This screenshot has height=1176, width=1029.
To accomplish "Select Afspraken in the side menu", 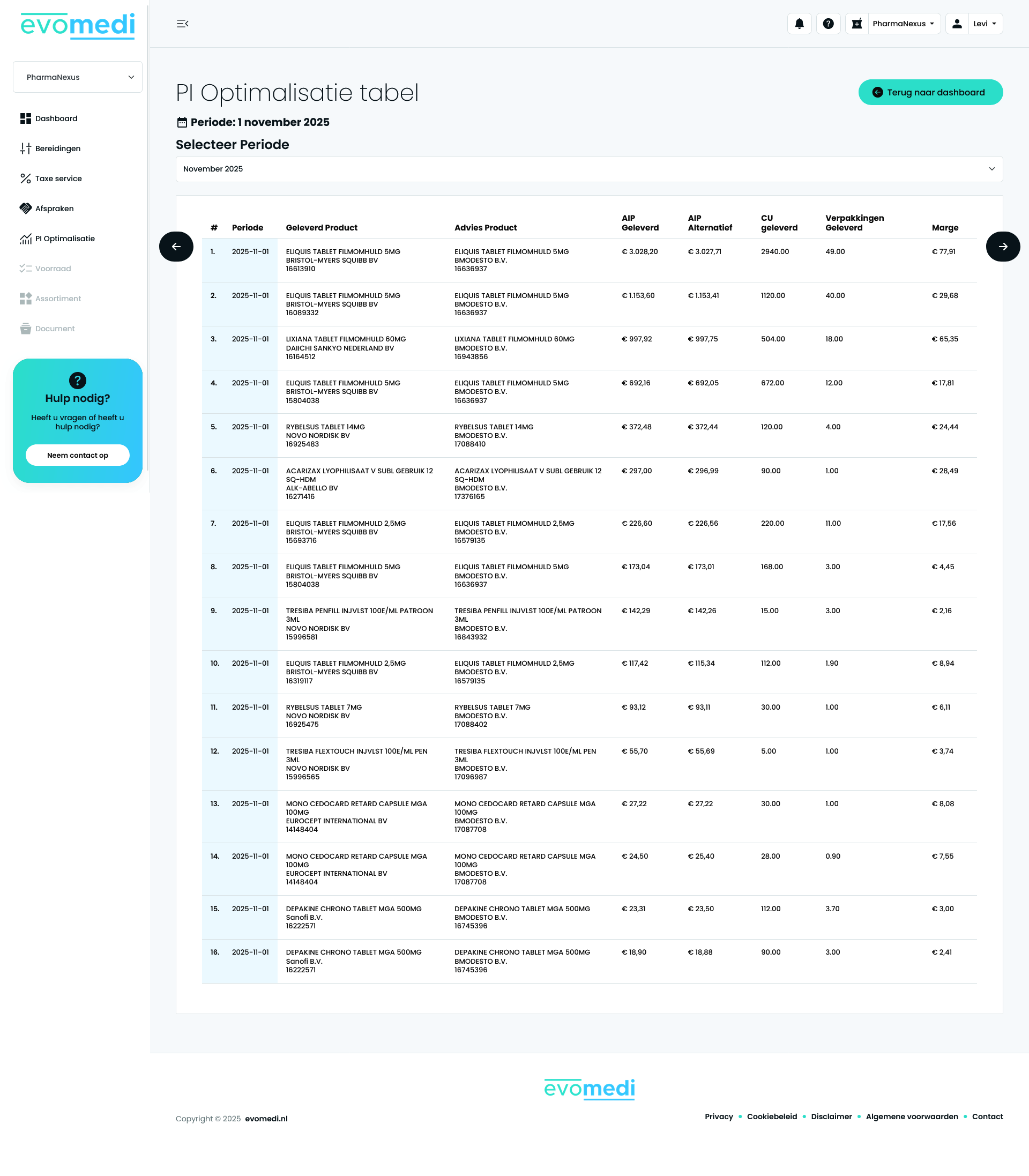I will pos(54,209).
